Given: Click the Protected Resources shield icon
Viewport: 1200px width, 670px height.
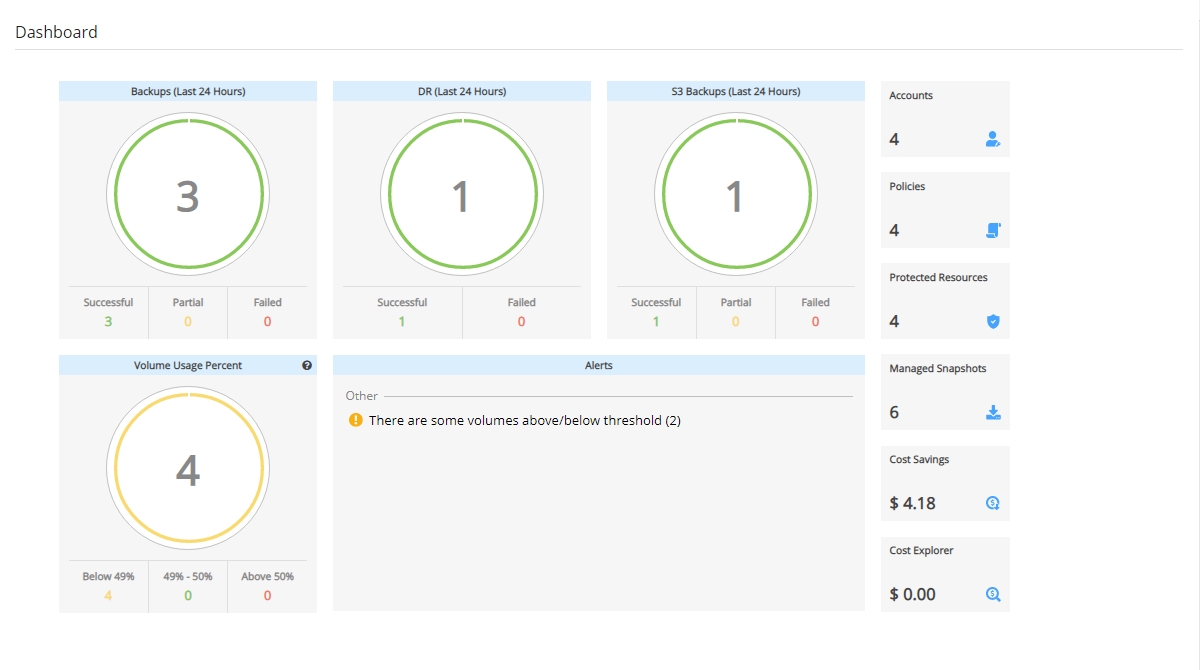Looking at the screenshot, I should tap(993, 322).
